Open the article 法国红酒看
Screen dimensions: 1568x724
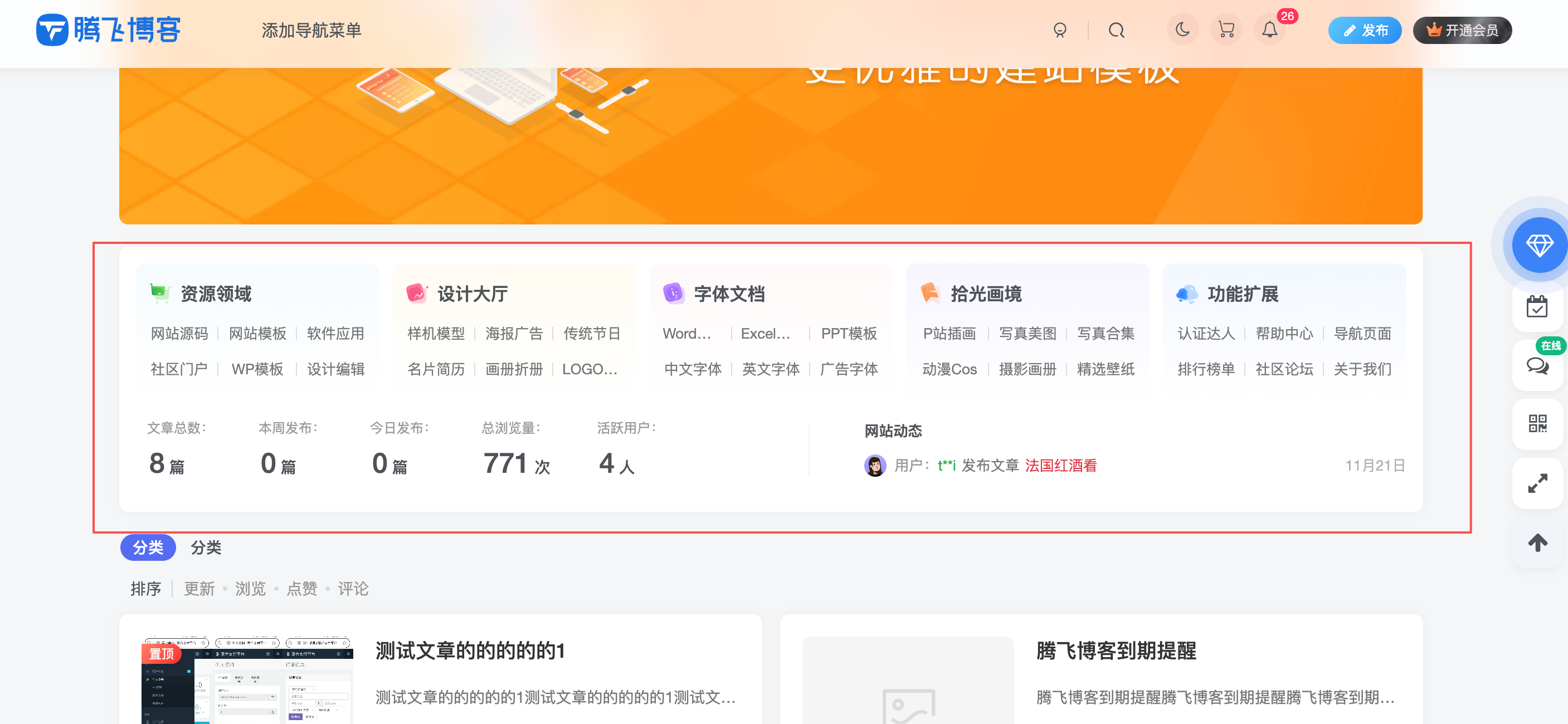coord(1061,466)
